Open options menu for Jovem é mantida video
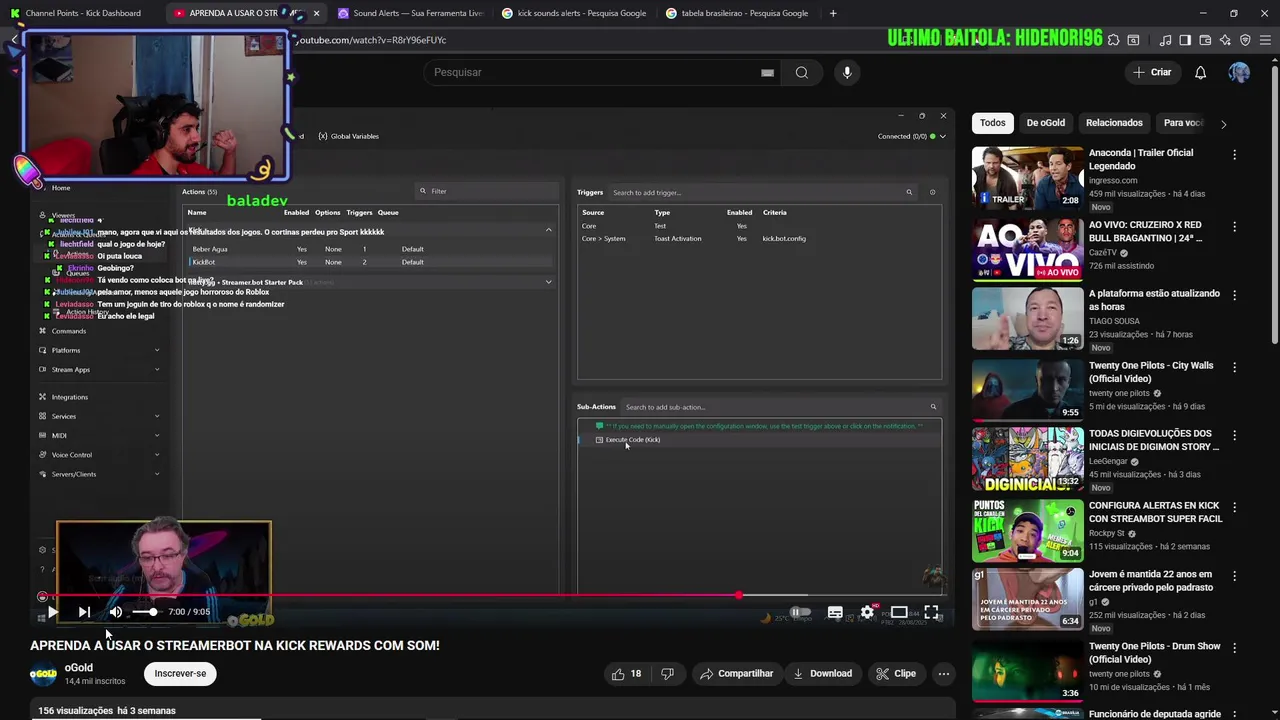 coord(1234,577)
